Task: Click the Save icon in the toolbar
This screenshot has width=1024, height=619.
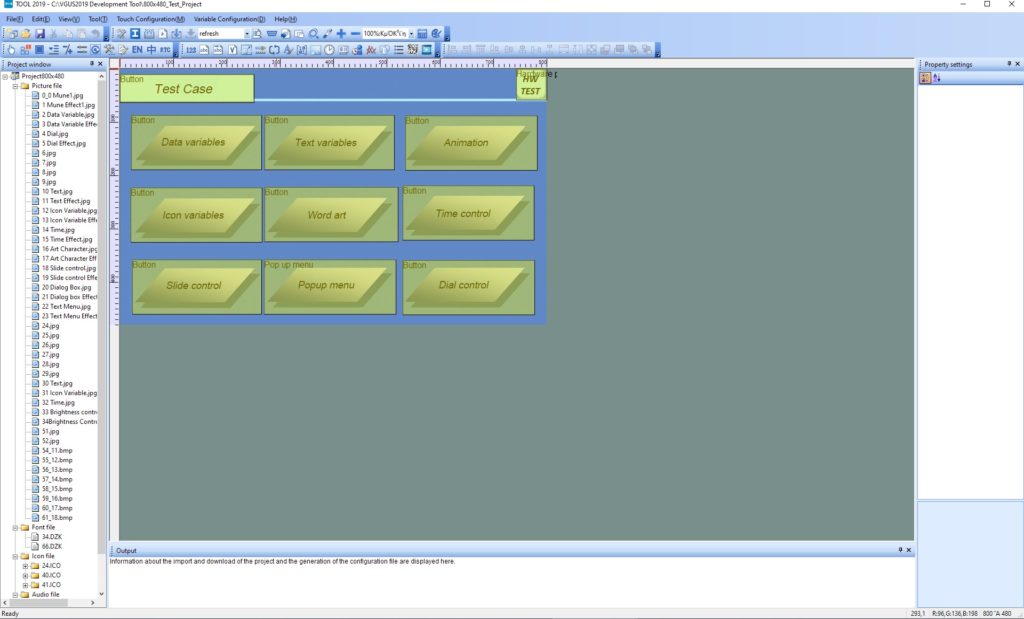Action: pos(40,34)
